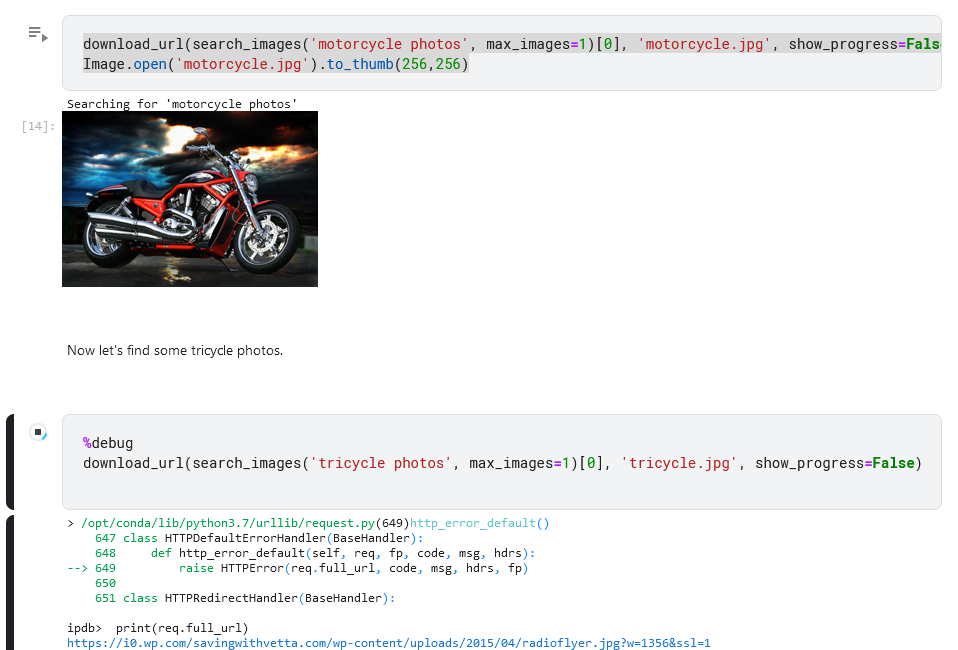Image resolution: width=958 pixels, height=650 pixels.
Task: Click the Image.open('motorcycle.jpg') code line
Action: (276, 64)
